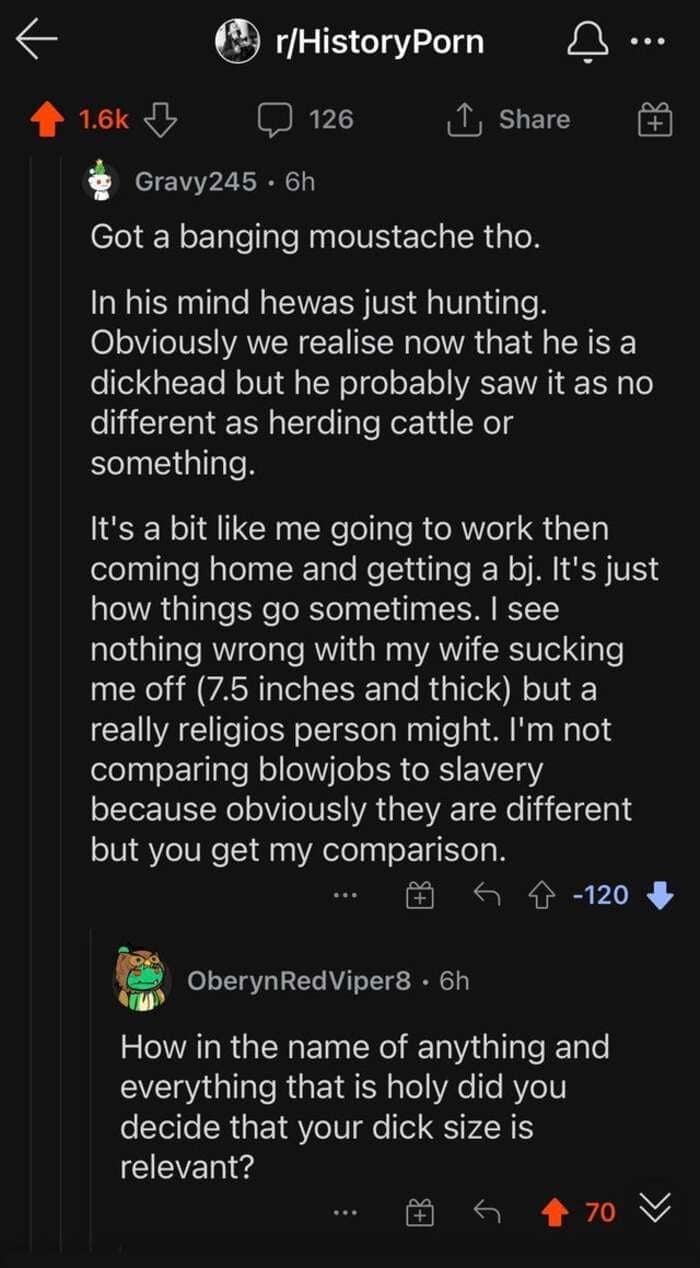Remove the downvote on Gravy245's comment

(660, 895)
